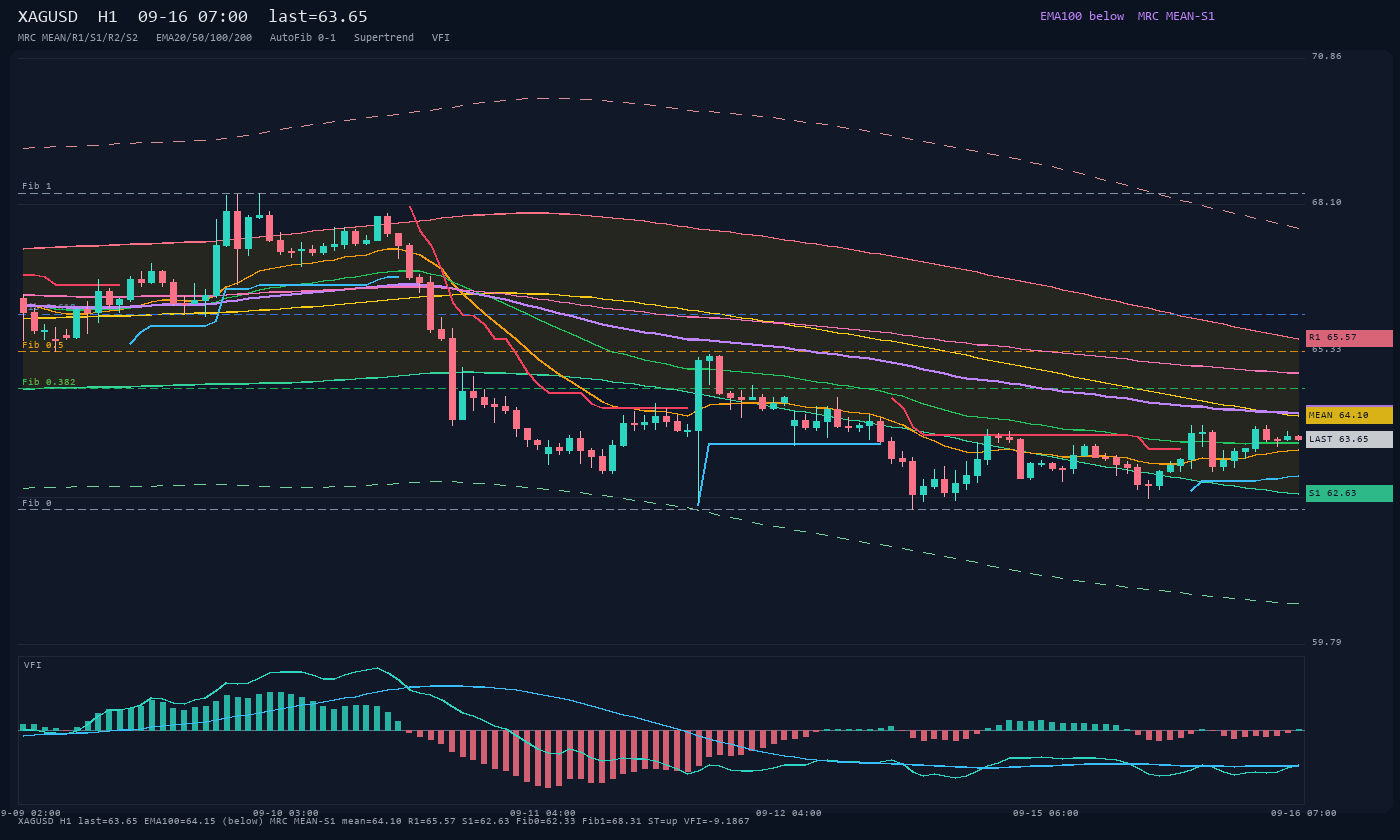Image resolution: width=1400 pixels, height=840 pixels.
Task: Click the 'EMA100 below' signal text
Action: click(1082, 16)
